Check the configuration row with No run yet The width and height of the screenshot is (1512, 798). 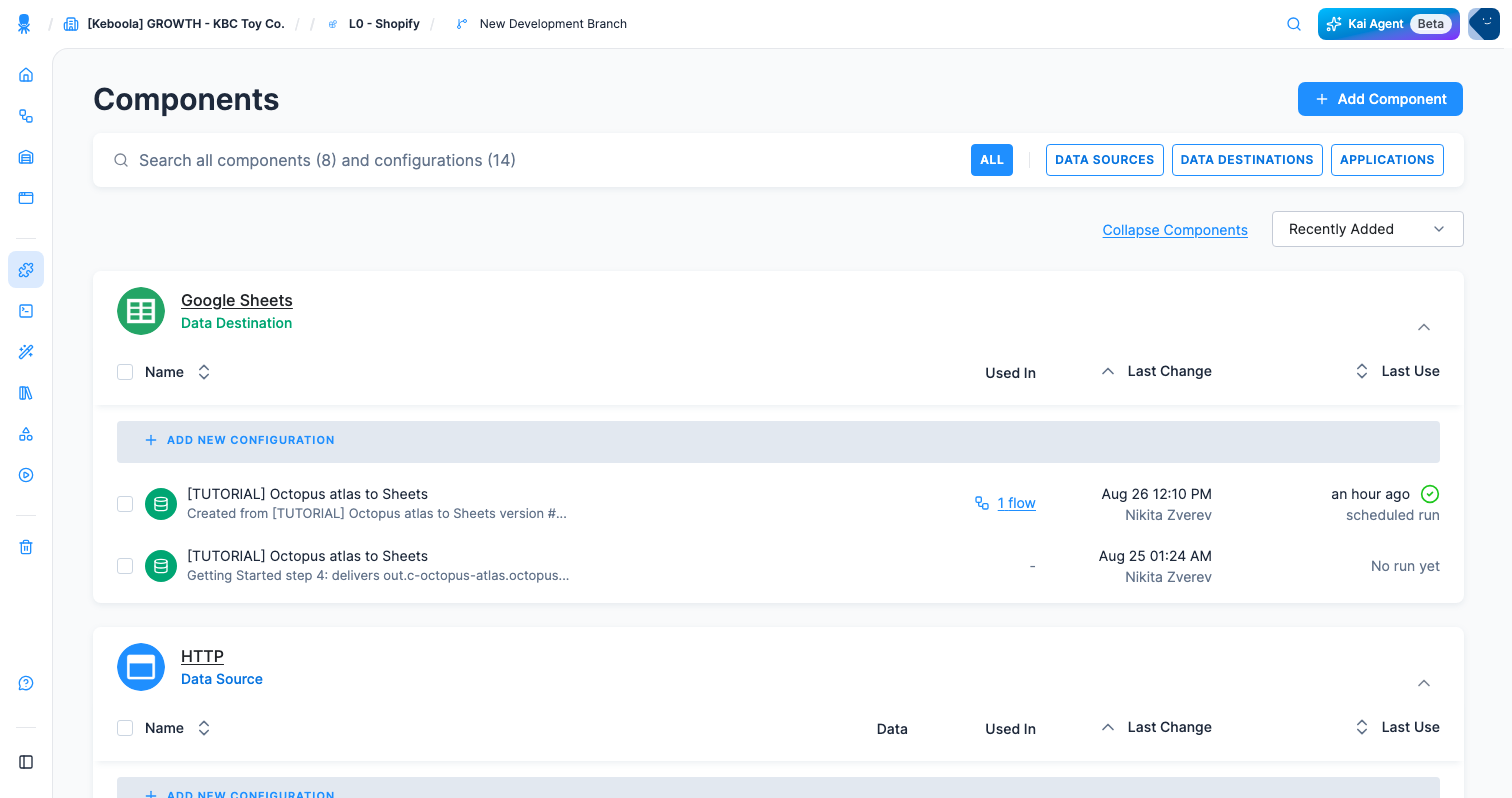125,566
